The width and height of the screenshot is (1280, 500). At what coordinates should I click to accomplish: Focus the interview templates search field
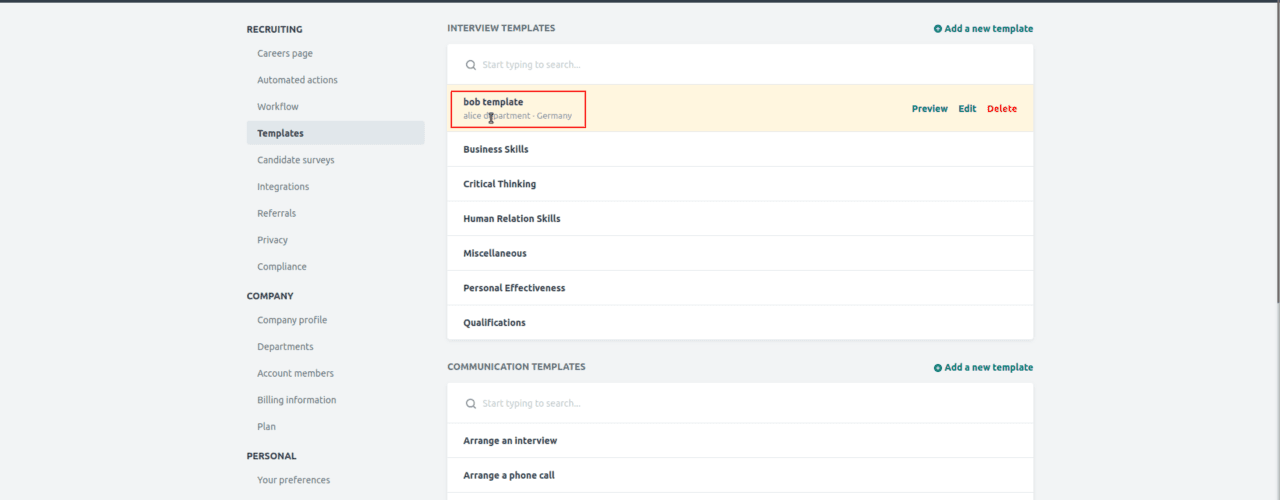coord(740,65)
